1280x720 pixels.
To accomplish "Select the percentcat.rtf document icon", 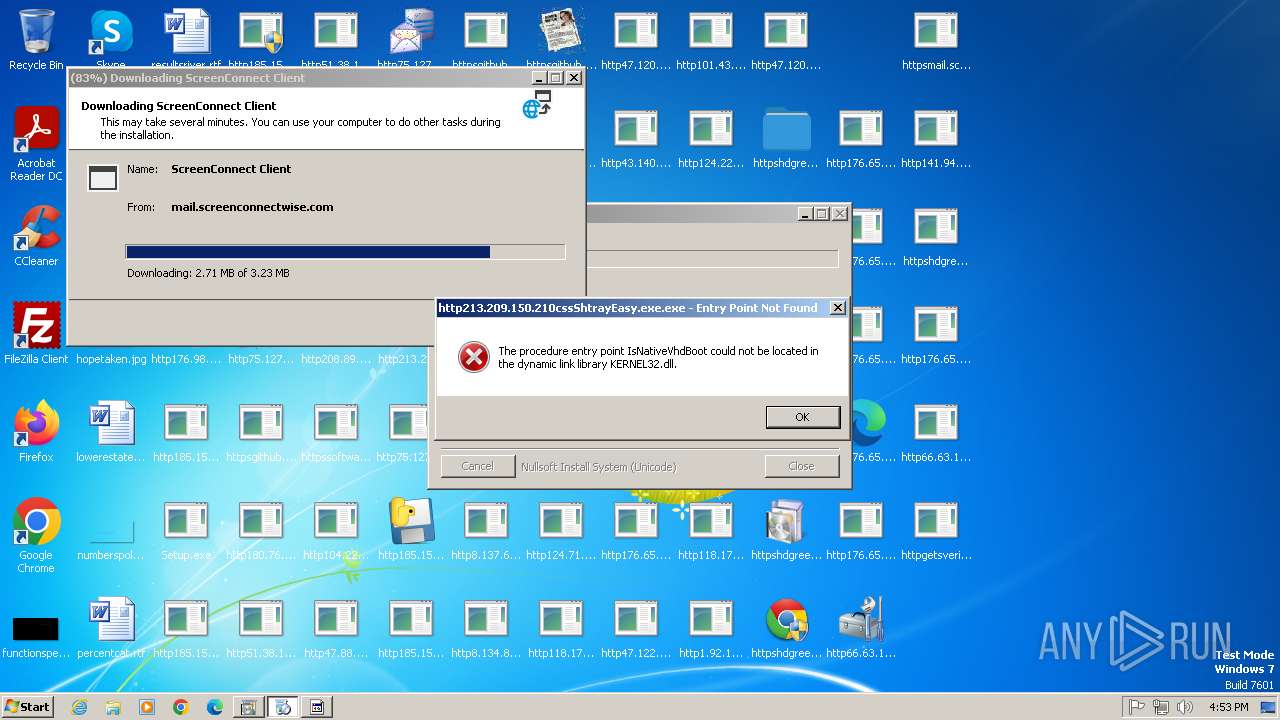I will coord(111,628).
